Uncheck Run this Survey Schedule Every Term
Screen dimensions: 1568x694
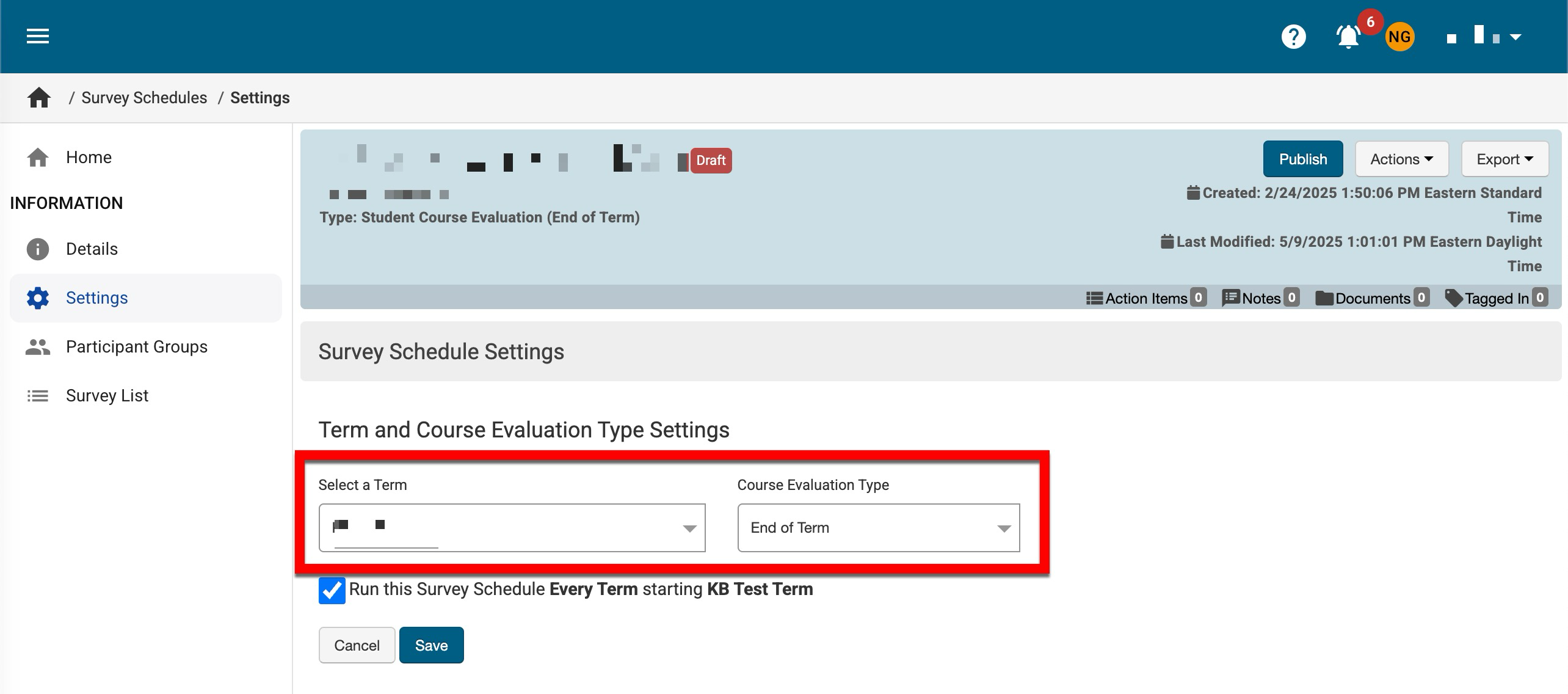pos(332,590)
